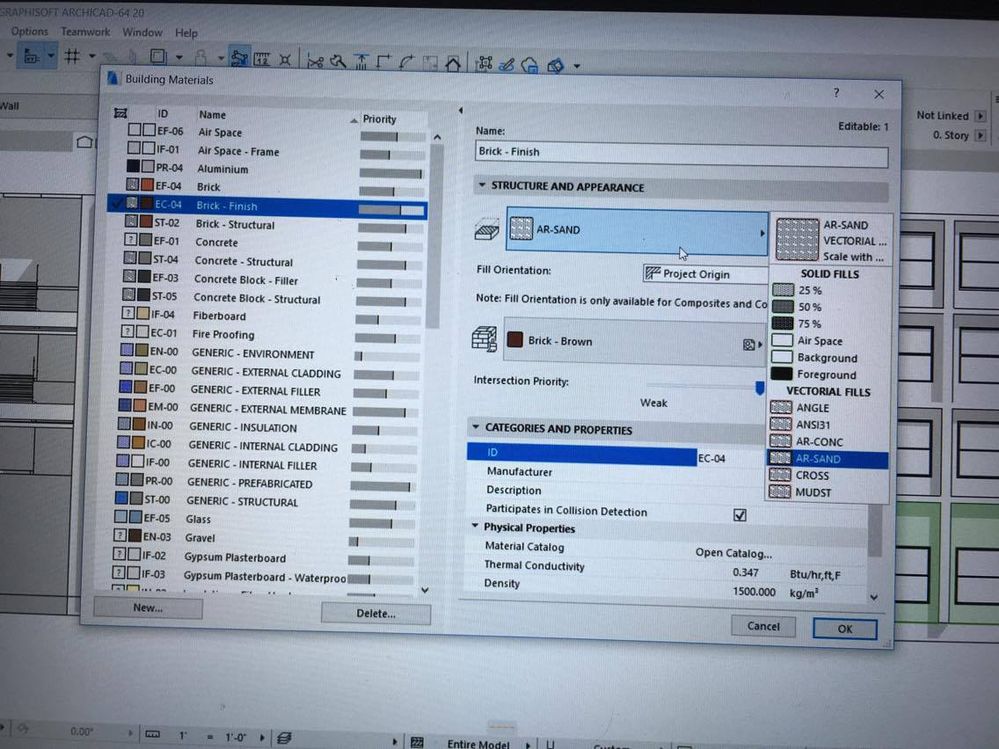Click the Density value 1500.000
This screenshot has height=749, width=999.
click(754, 591)
